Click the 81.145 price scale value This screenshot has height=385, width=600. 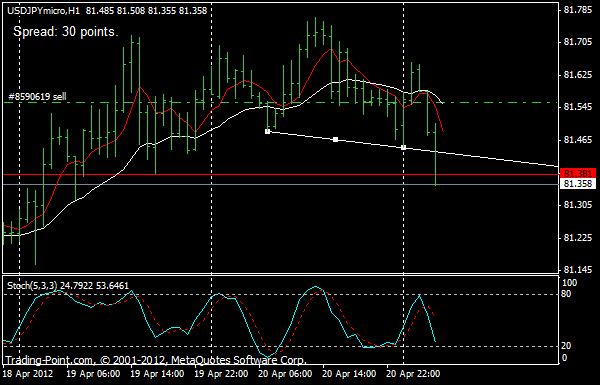click(x=578, y=270)
